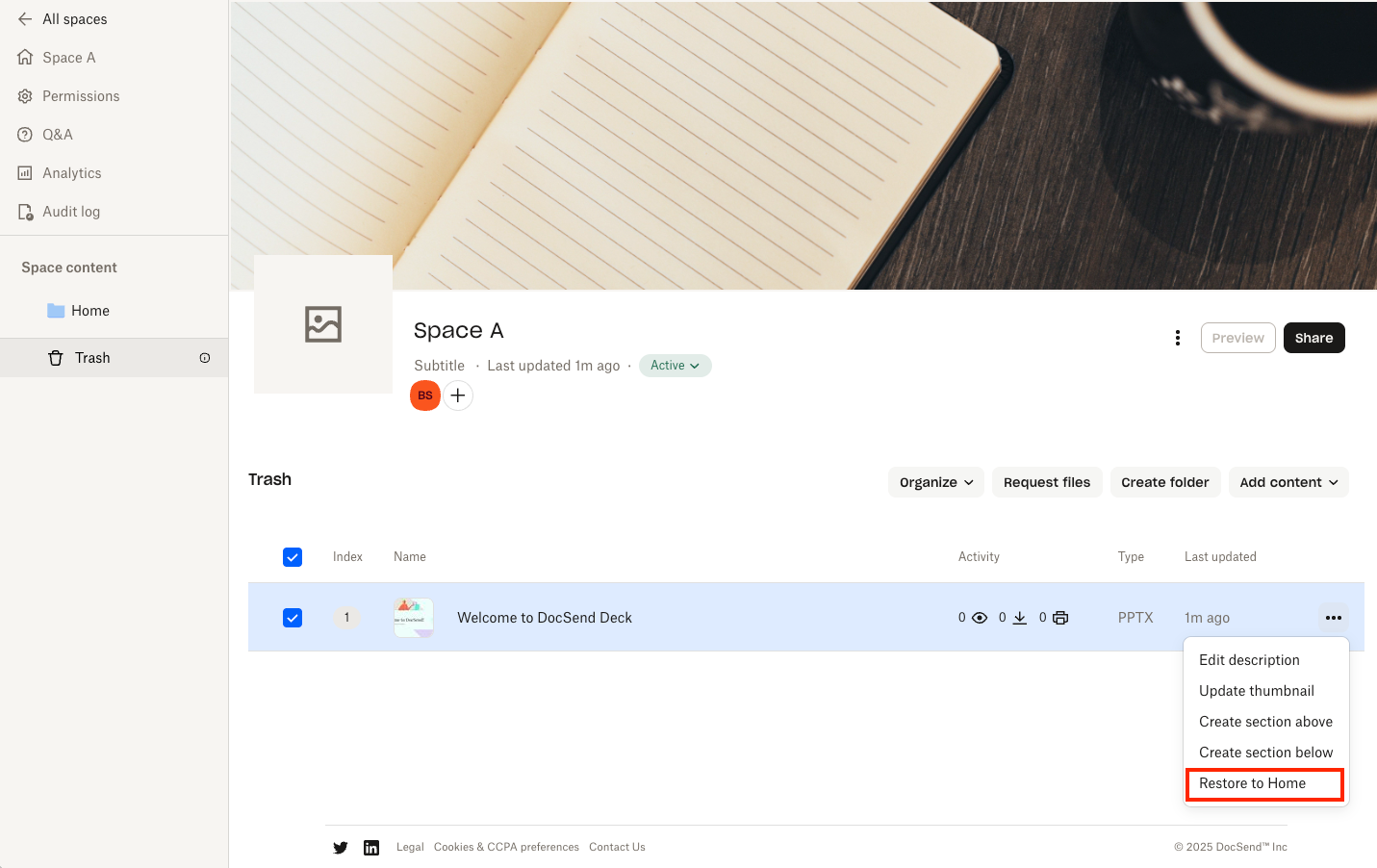Uncheck the Welcome to DocSend Deck row

(x=293, y=618)
